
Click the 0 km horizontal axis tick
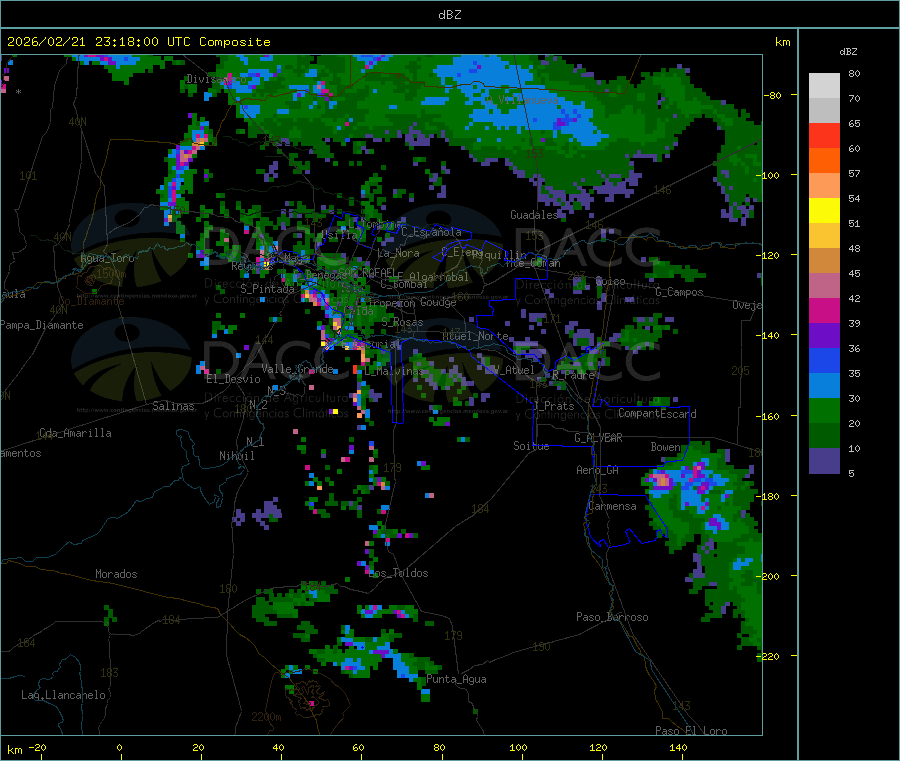point(119,747)
